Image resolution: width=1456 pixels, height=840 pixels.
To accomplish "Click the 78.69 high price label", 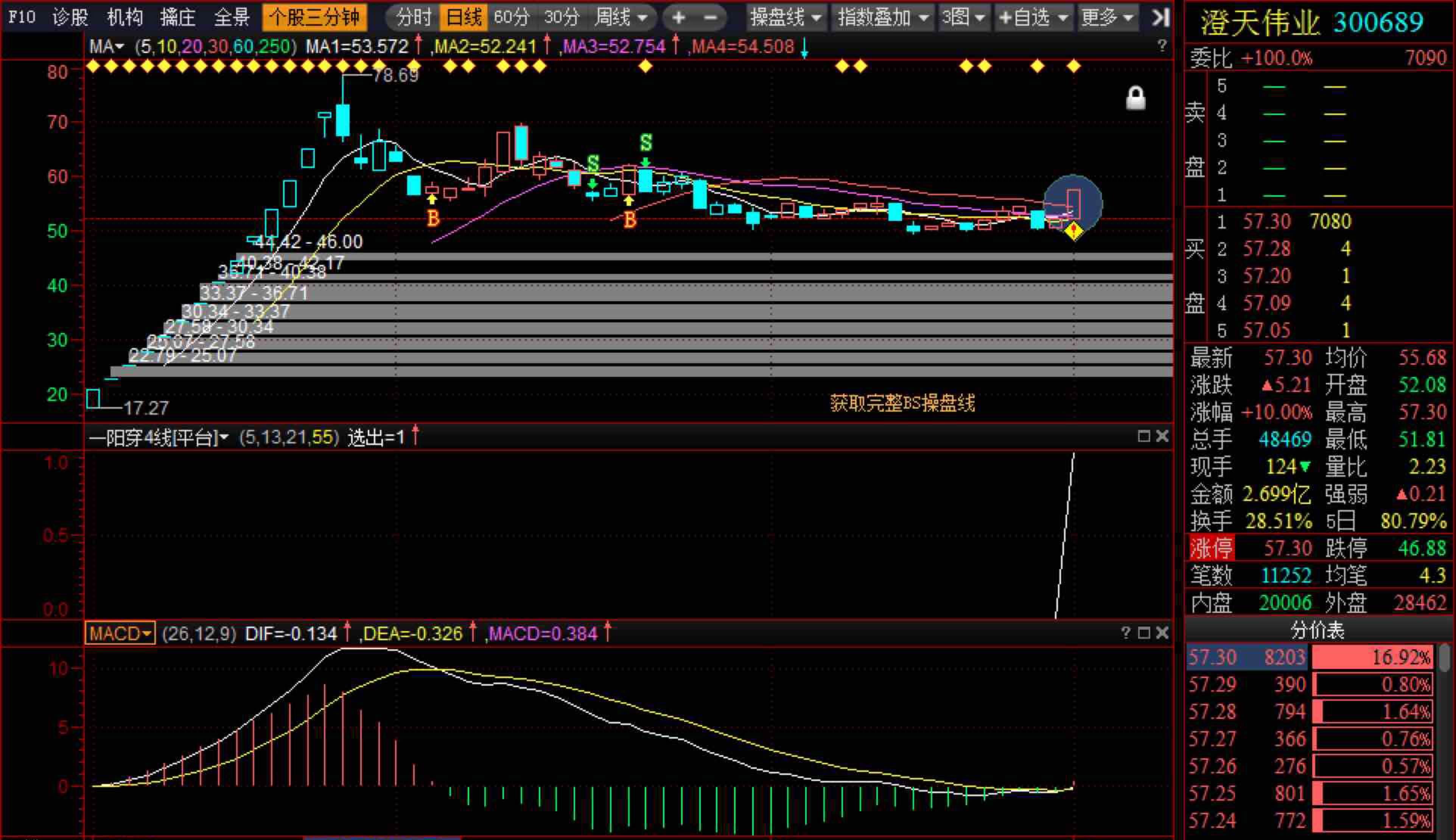I will (x=395, y=75).
